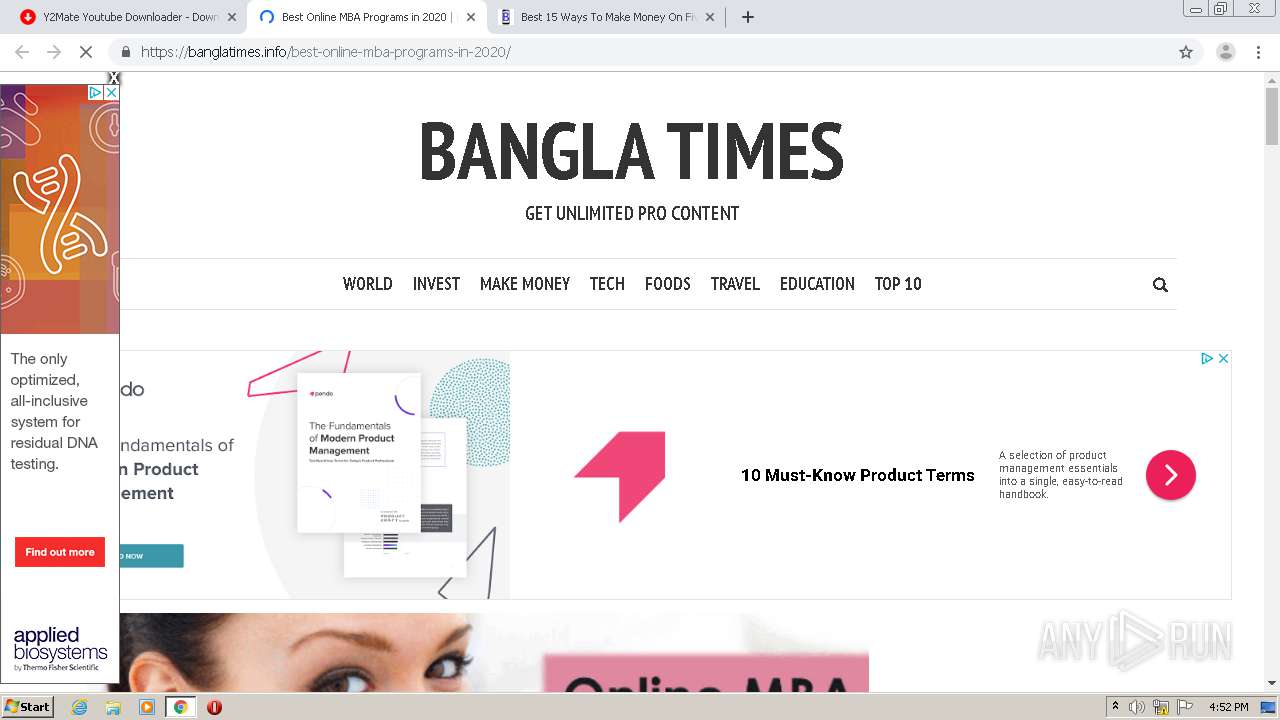Viewport: 1280px width, 720px height.
Task: Open the Windows Start menu
Action: pos(28,706)
